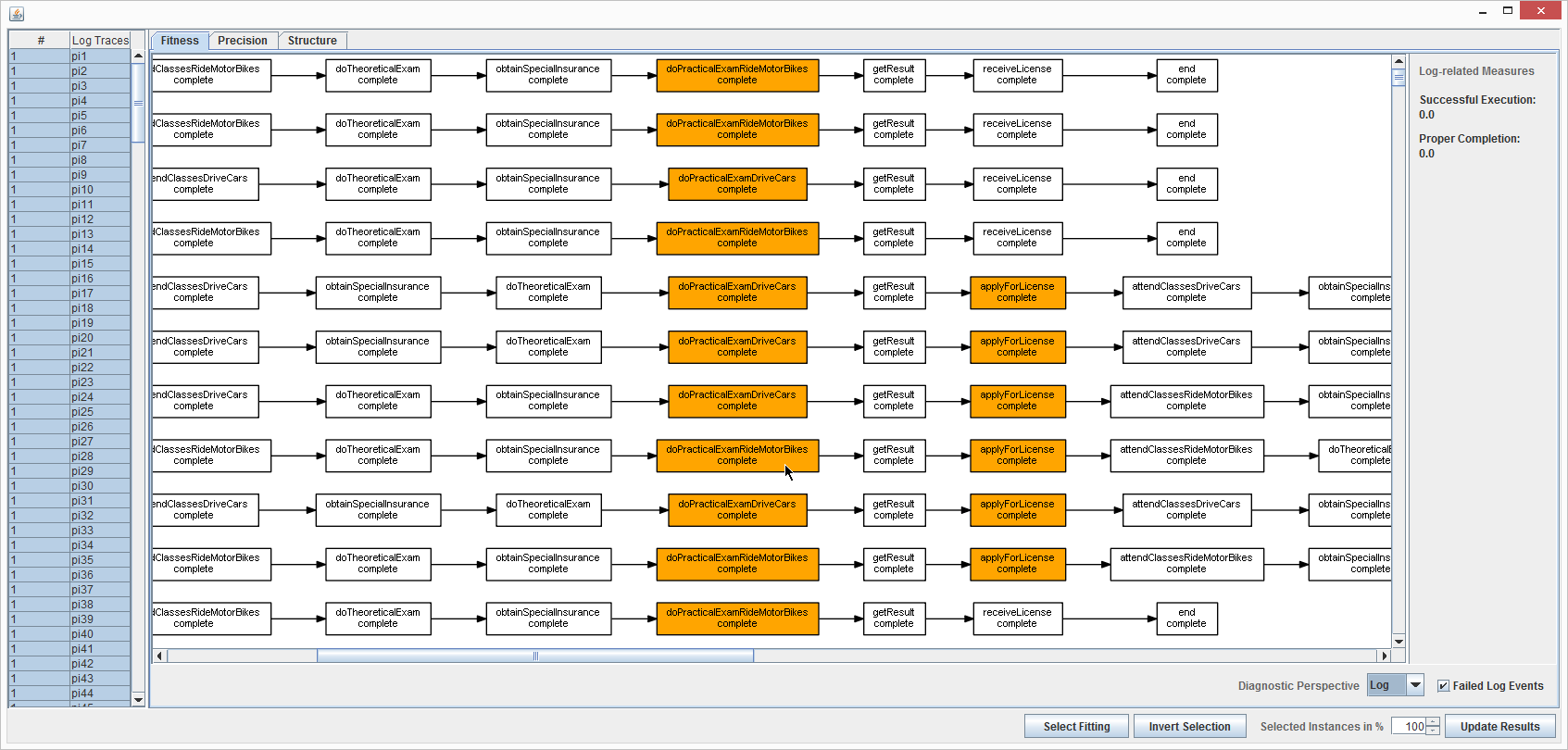Maximize the application window
This screenshot has width=1568, height=750.
pyautogui.click(x=1508, y=11)
